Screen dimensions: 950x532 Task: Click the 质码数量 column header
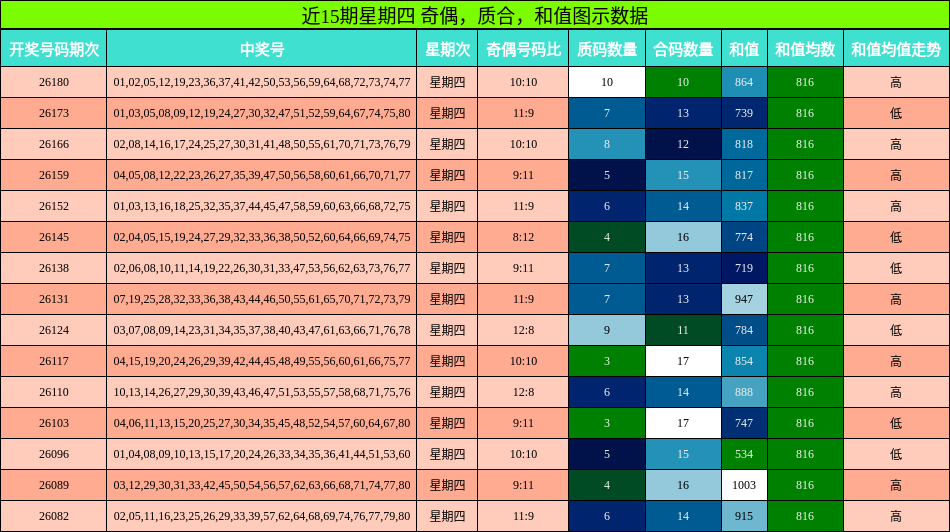[x=606, y=48]
